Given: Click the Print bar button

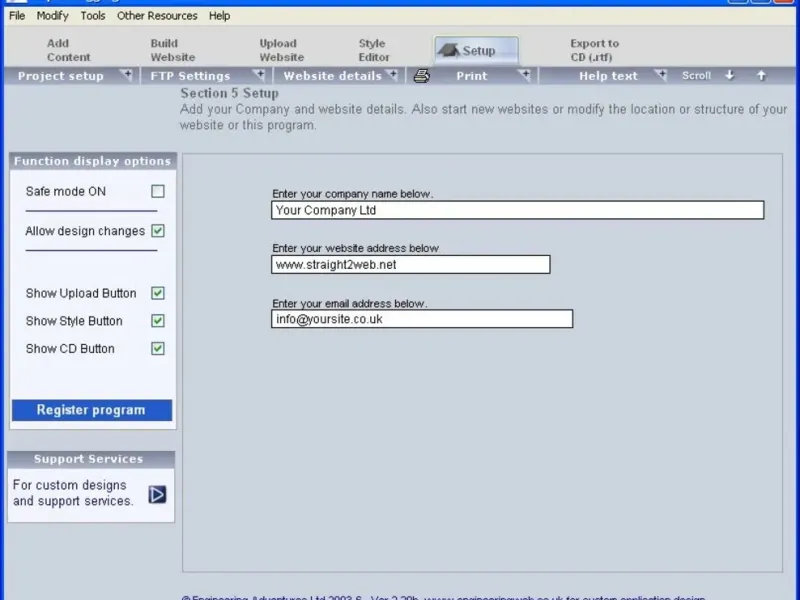Looking at the screenshot, I should tap(472, 76).
